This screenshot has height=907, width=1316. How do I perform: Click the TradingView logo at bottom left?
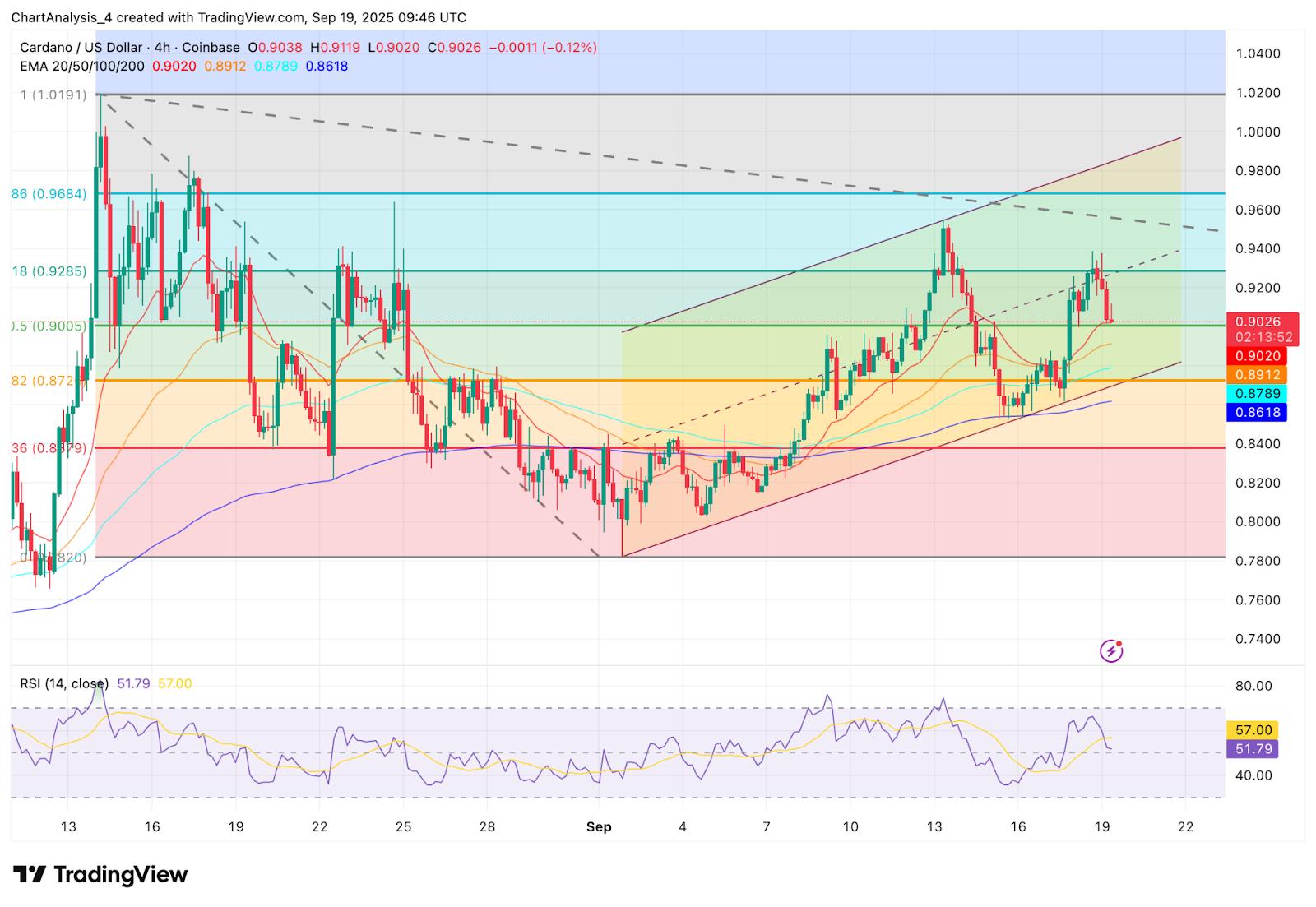100,874
